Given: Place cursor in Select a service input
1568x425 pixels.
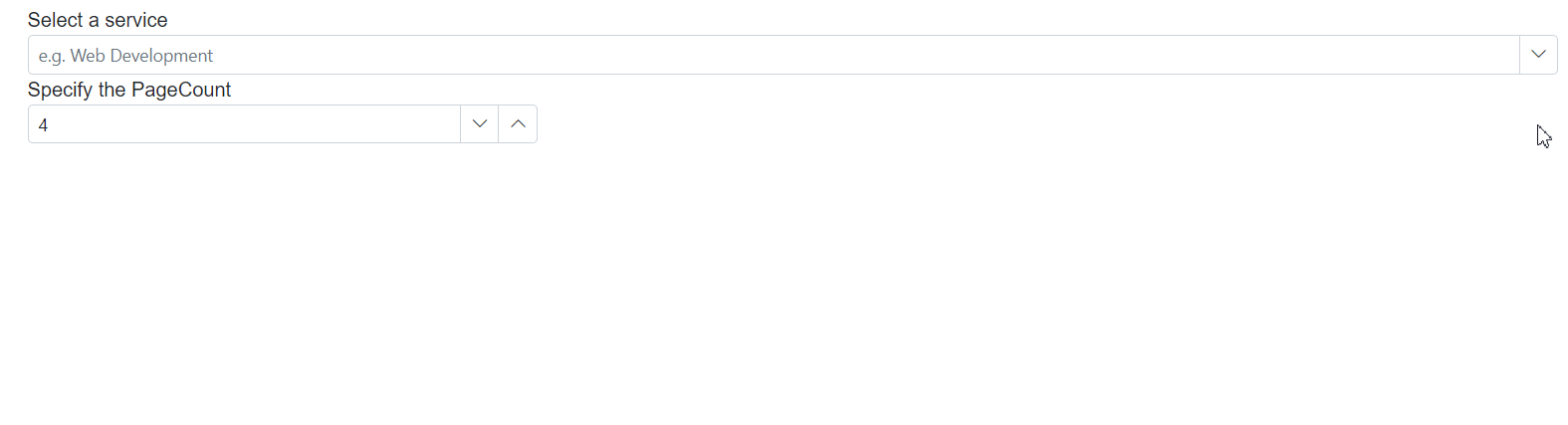Looking at the screenshot, I should click(x=774, y=55).
